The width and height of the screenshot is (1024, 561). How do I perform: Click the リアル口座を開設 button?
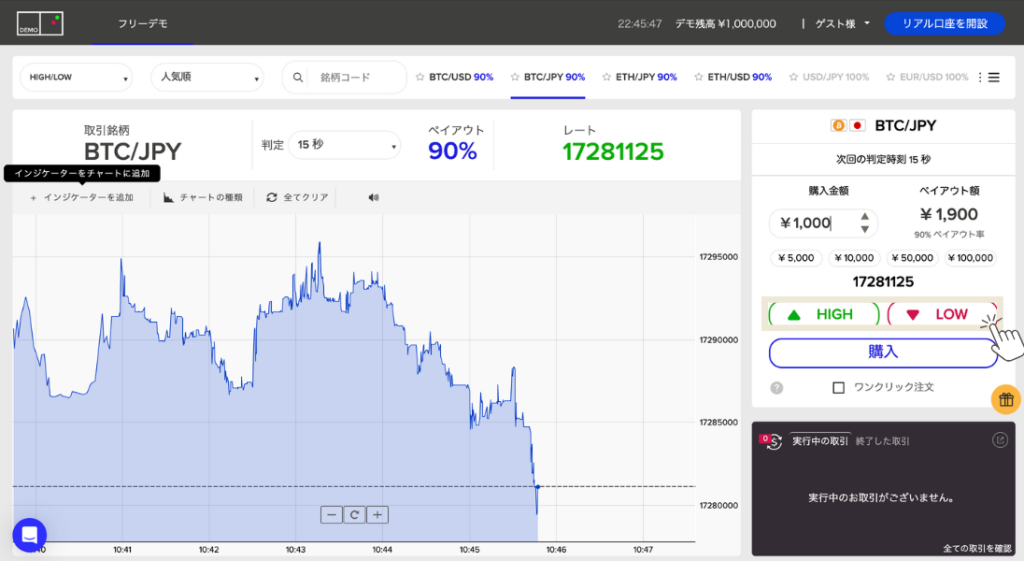[943, 23]
